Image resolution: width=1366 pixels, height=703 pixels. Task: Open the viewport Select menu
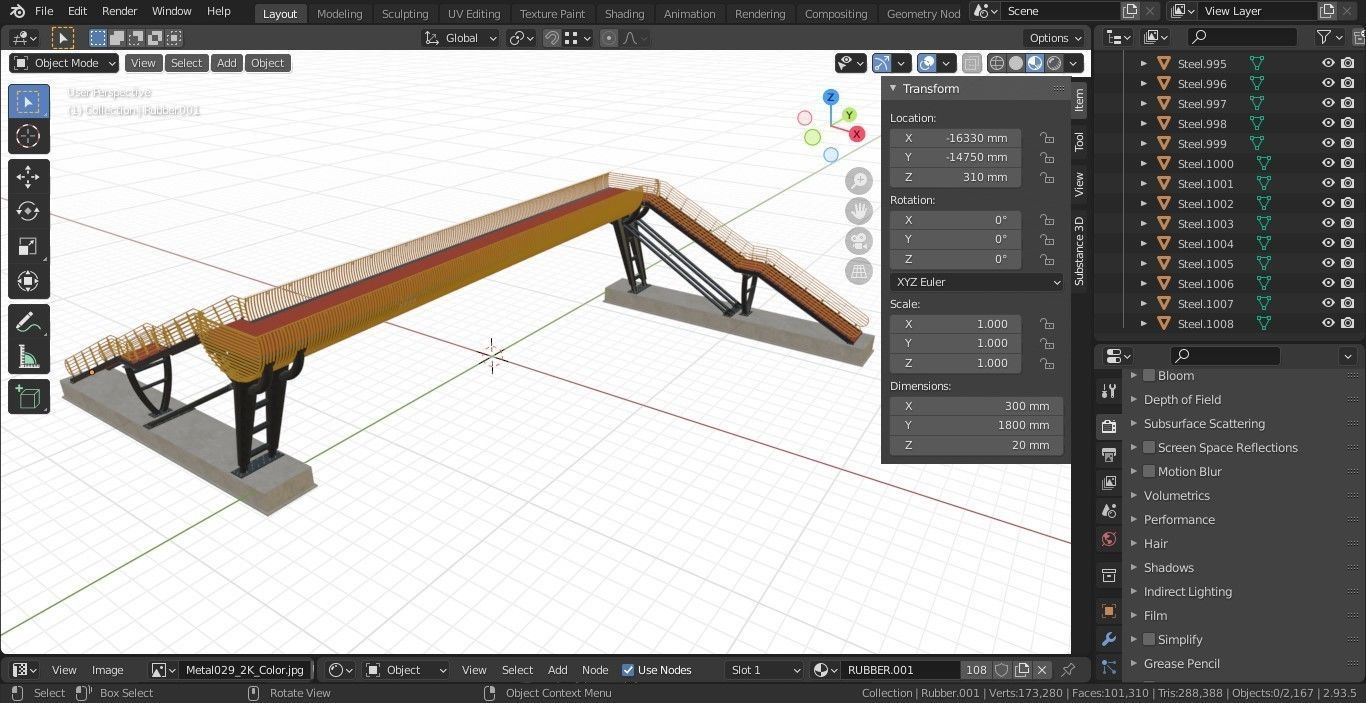point(186,63)
